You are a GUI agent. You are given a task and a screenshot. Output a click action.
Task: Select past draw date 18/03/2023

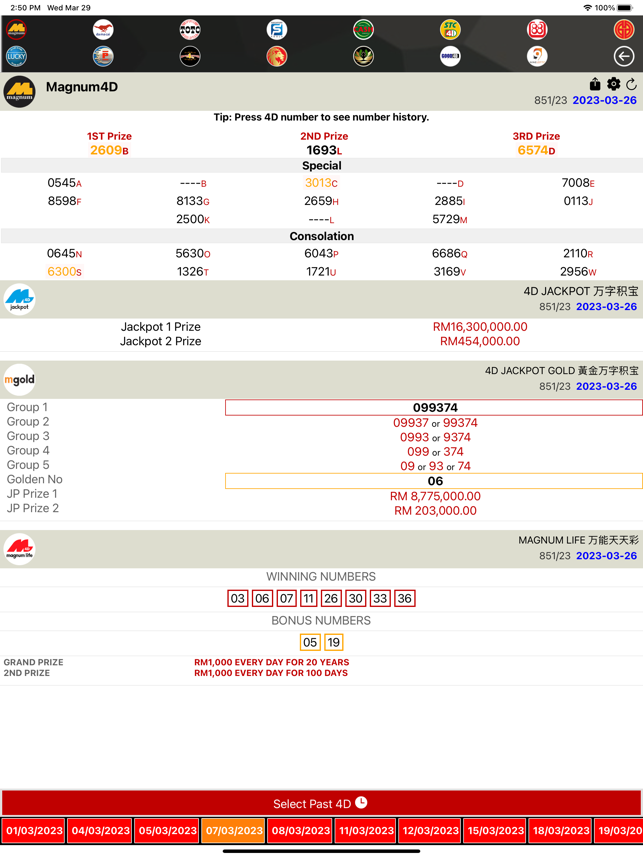(561, 831)
